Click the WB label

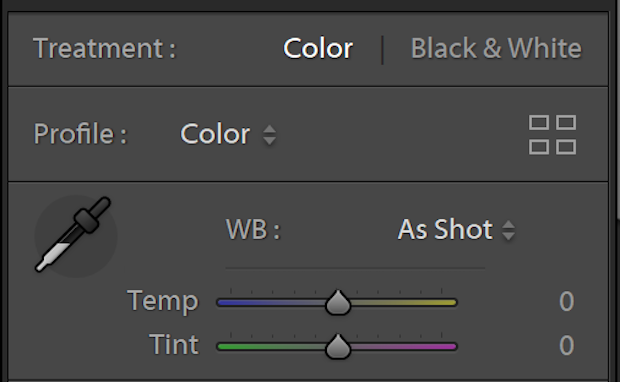pyautogui.click(x=253, y=229)
